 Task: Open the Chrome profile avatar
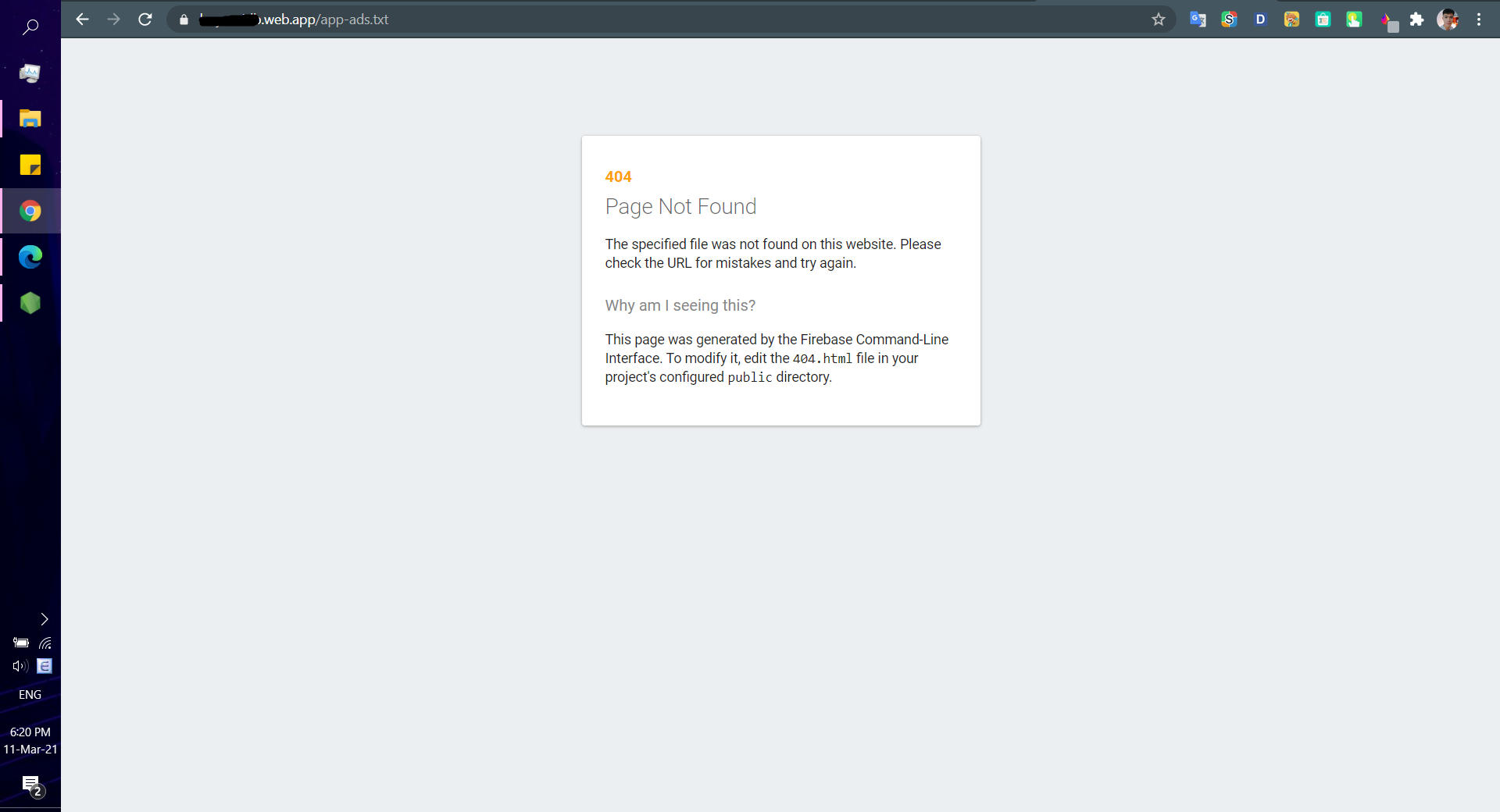(1448, 20)
